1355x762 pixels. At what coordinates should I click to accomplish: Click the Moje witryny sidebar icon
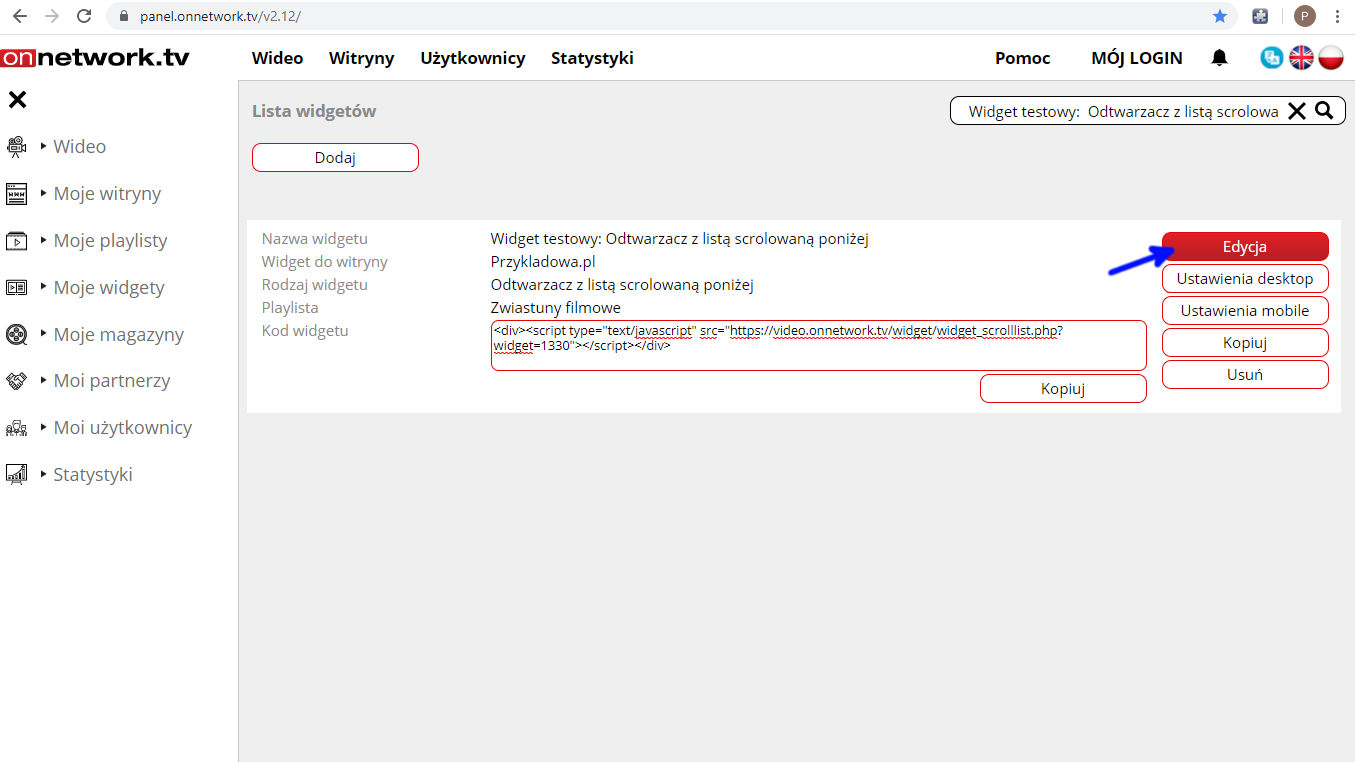pos(16,194)
